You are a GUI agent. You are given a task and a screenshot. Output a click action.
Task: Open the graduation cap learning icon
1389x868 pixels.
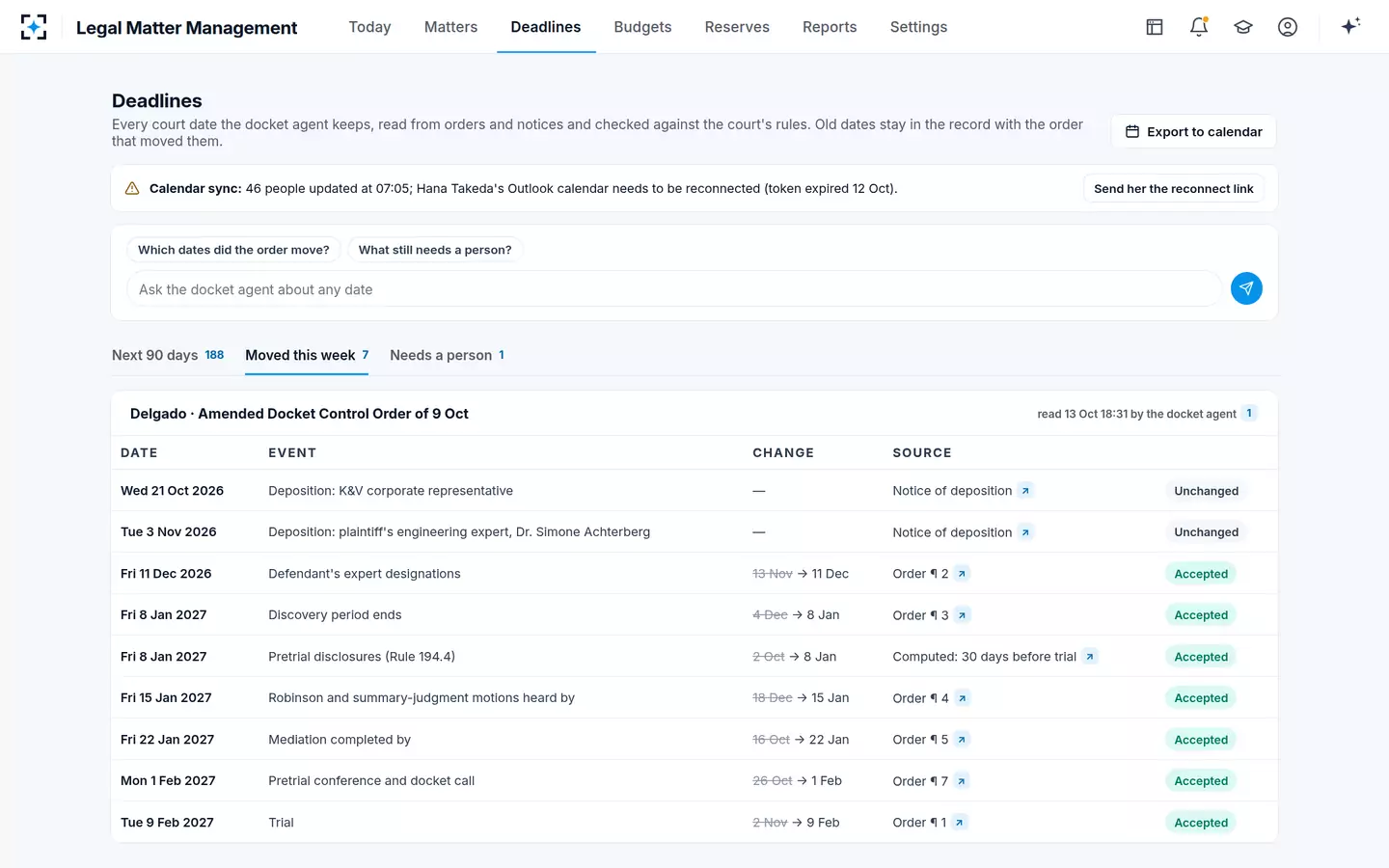(x=1243, y=27)
